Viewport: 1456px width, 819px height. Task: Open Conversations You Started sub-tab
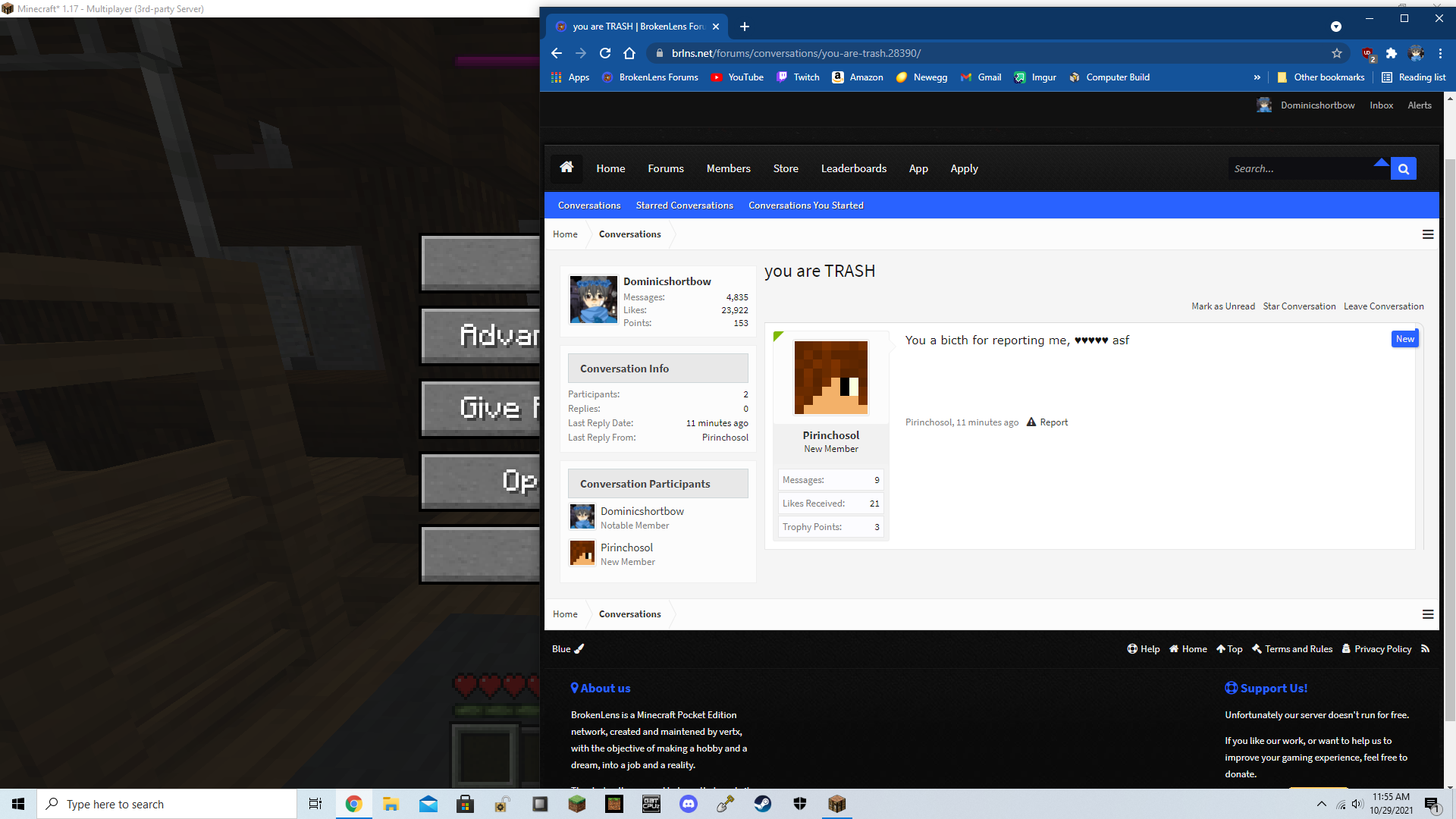pyautogui.click(x=805, y=206)
